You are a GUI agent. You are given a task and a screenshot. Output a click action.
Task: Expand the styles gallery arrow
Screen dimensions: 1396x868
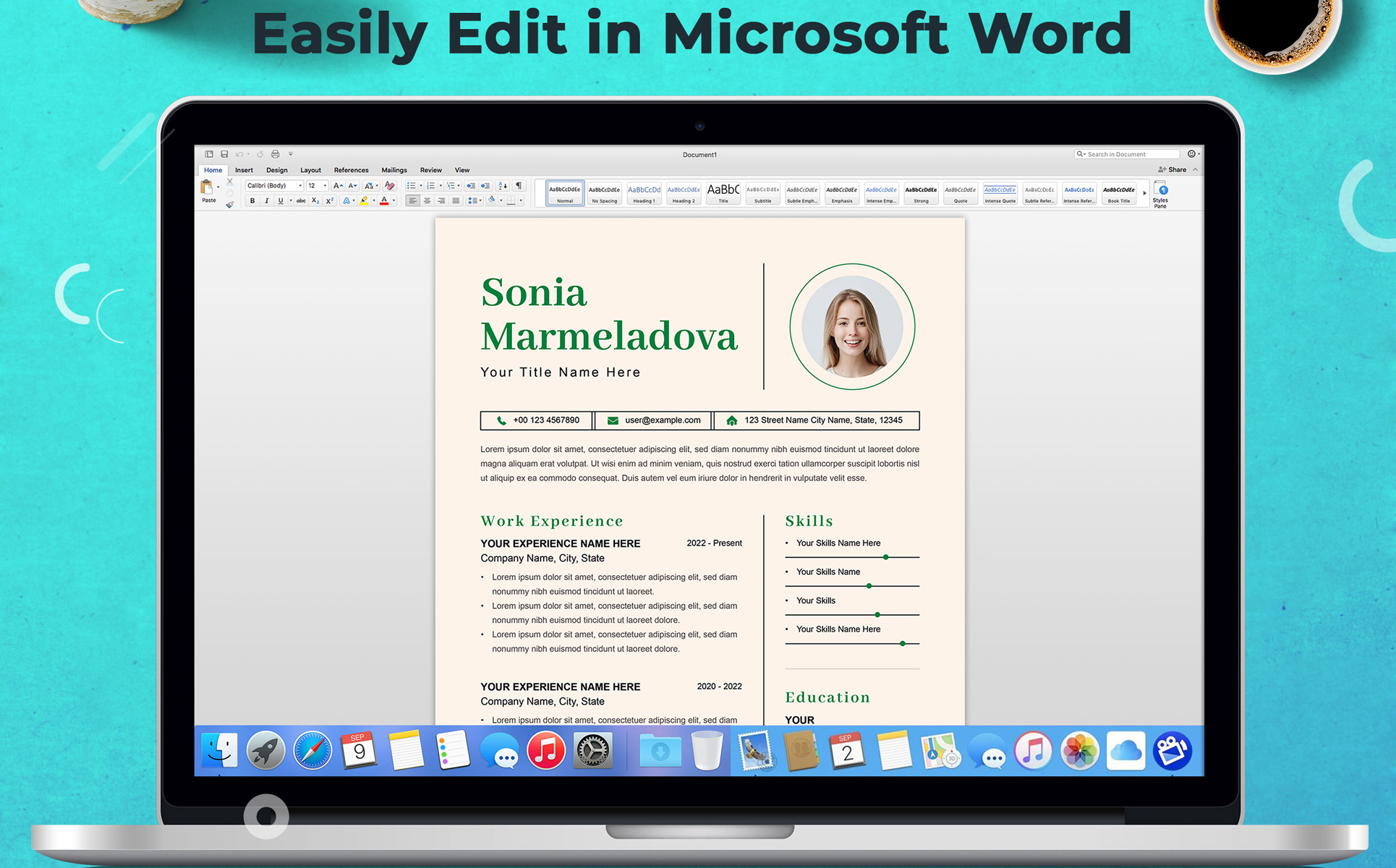(1144, 193)
